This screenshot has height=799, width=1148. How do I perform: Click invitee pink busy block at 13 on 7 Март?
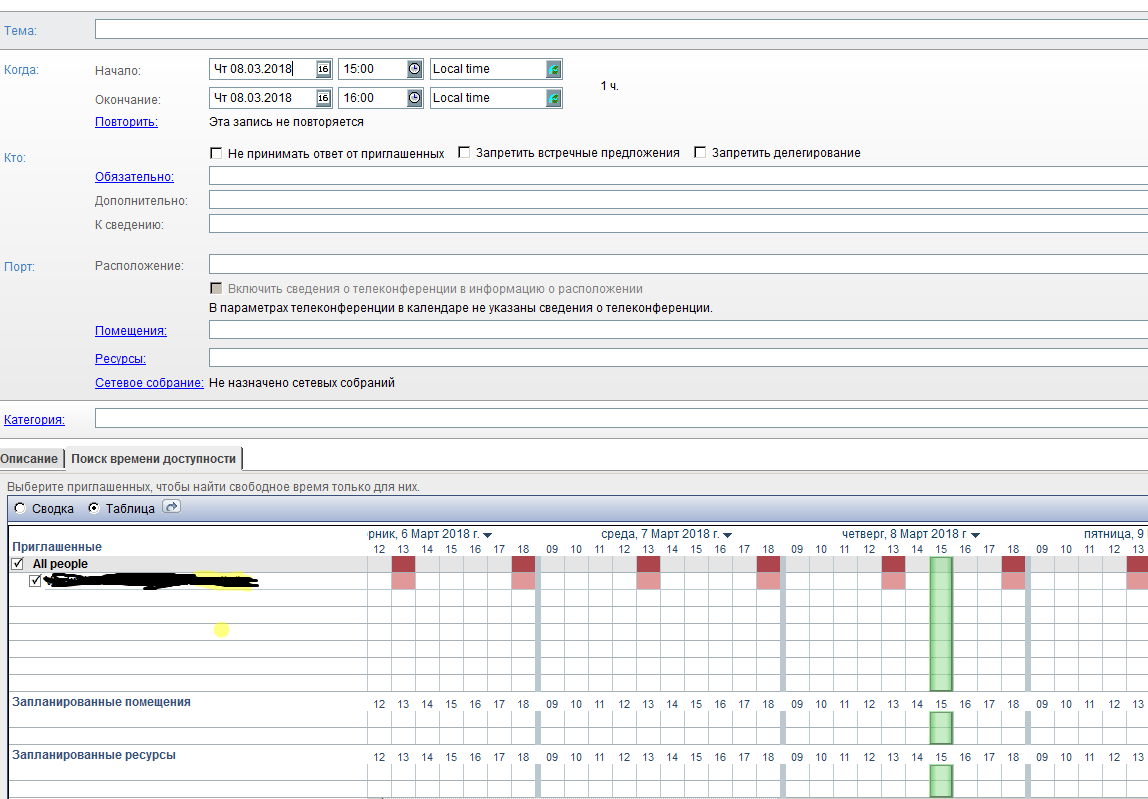[x=648, y=581]
